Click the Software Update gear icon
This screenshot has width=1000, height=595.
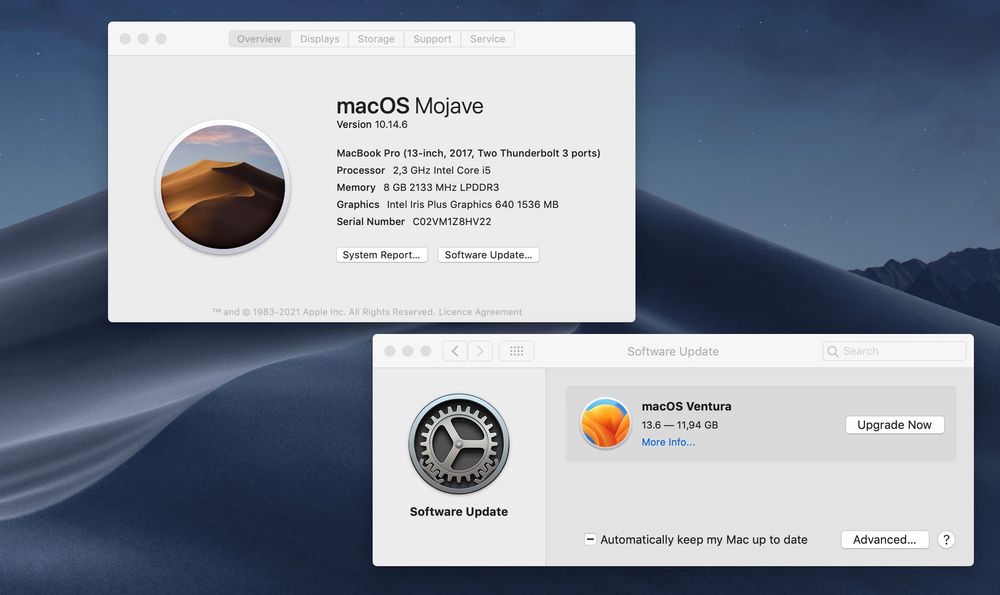click(459, 444)
